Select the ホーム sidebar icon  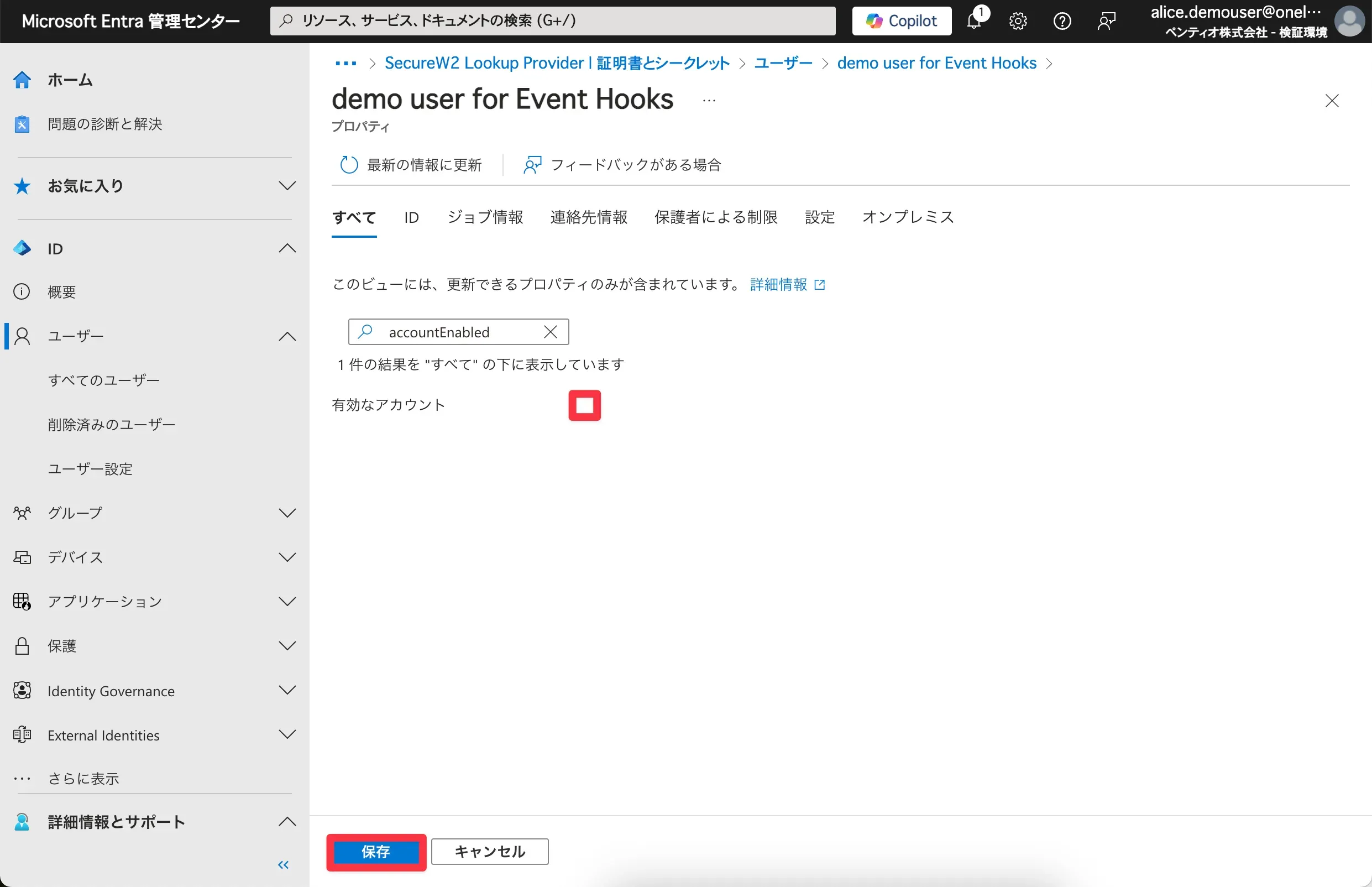coord(22,80)
